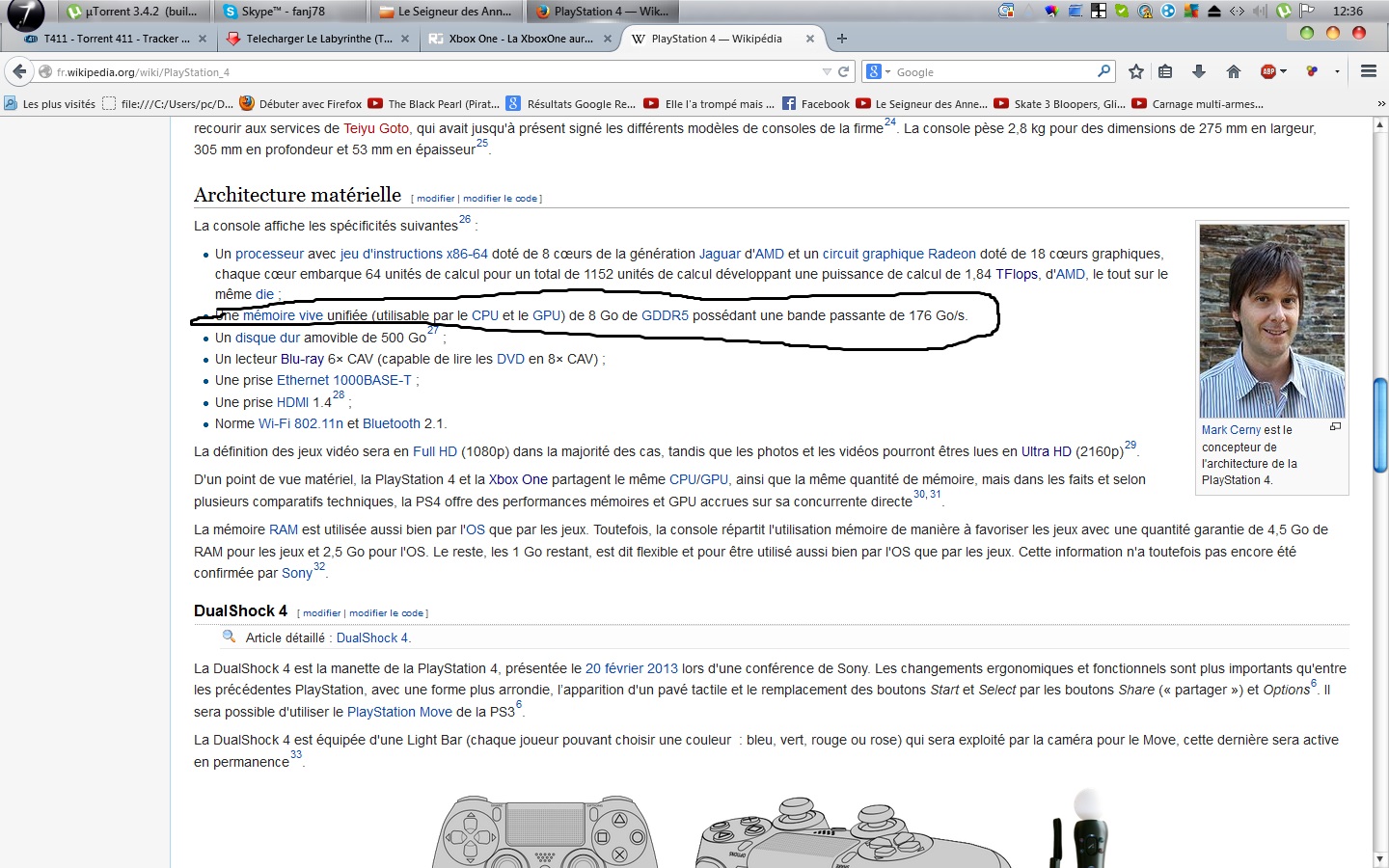Click the DualShock 4 front view drawing
Screen dimensions: 1389x868
545,831
